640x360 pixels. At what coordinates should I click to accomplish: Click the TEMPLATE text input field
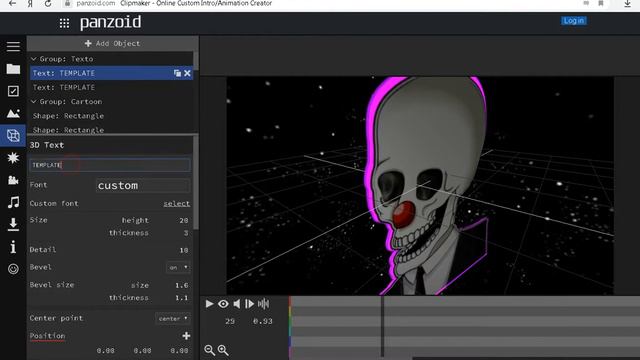[110, 165]
